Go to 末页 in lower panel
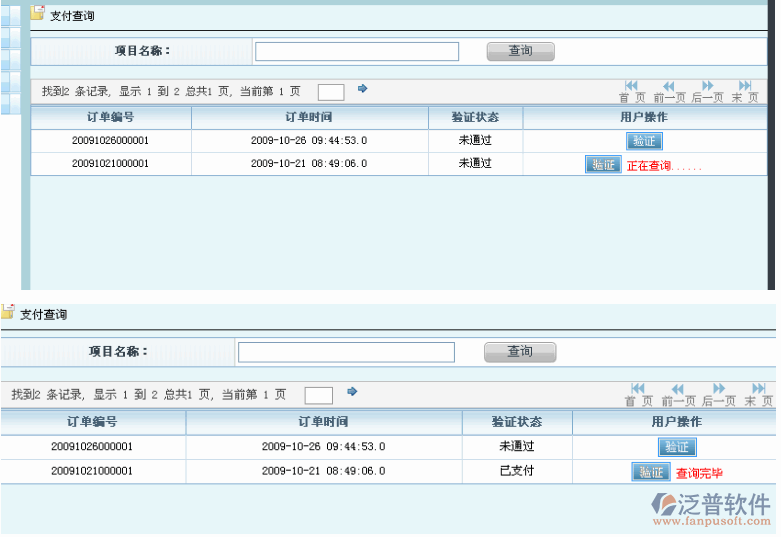This screenshot has height=537, width=781. [759, 395]
